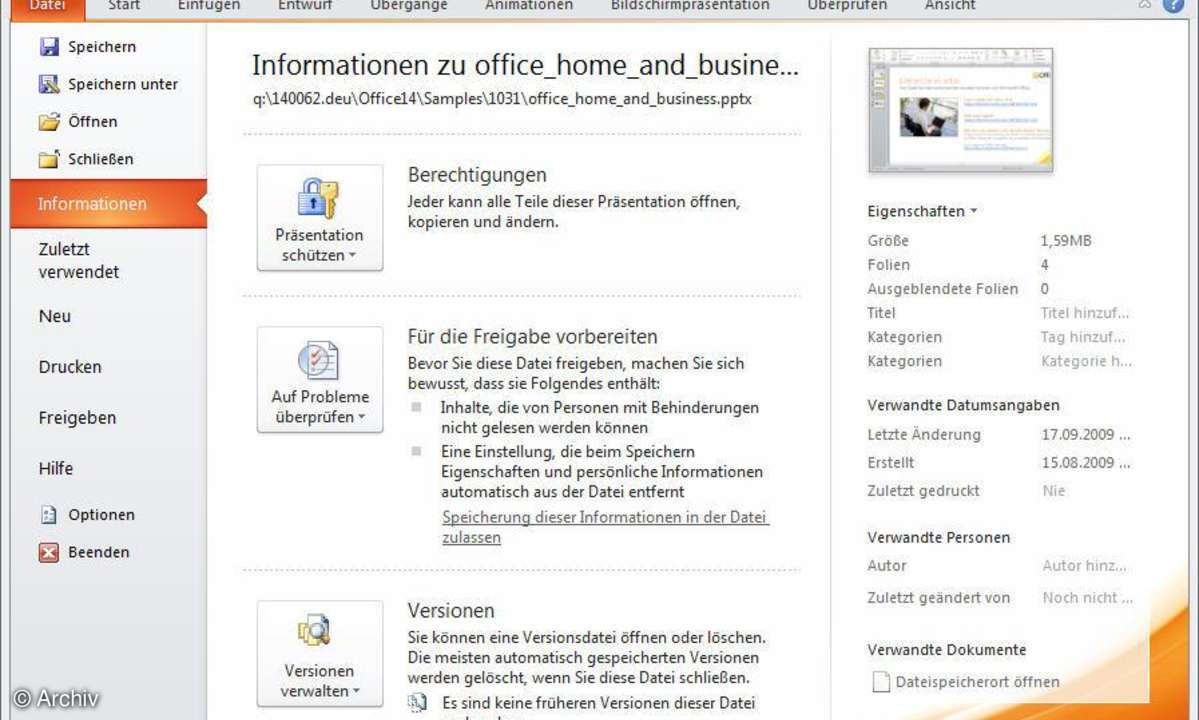Expand the Versionen verwalten dropdown
1199x720 pixels.
356,691
